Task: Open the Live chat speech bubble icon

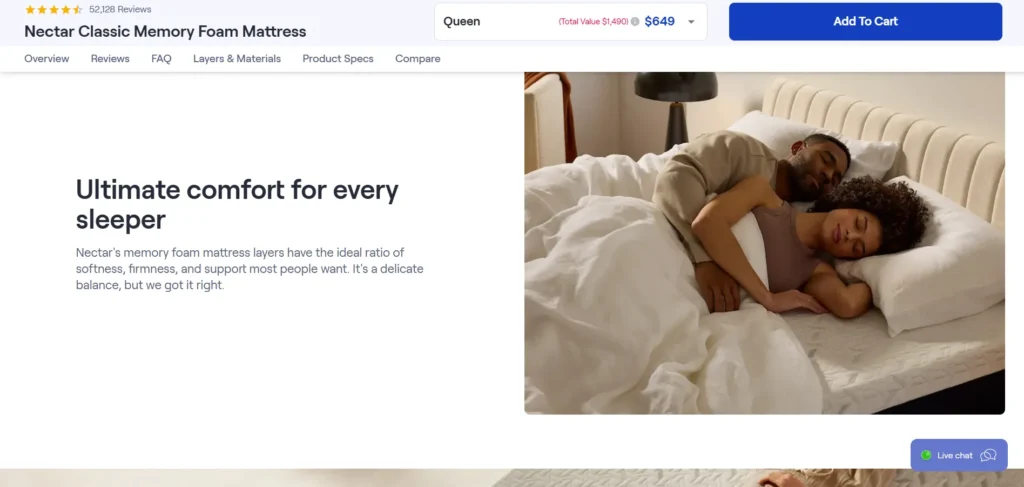Action: [x=988, y=456]
